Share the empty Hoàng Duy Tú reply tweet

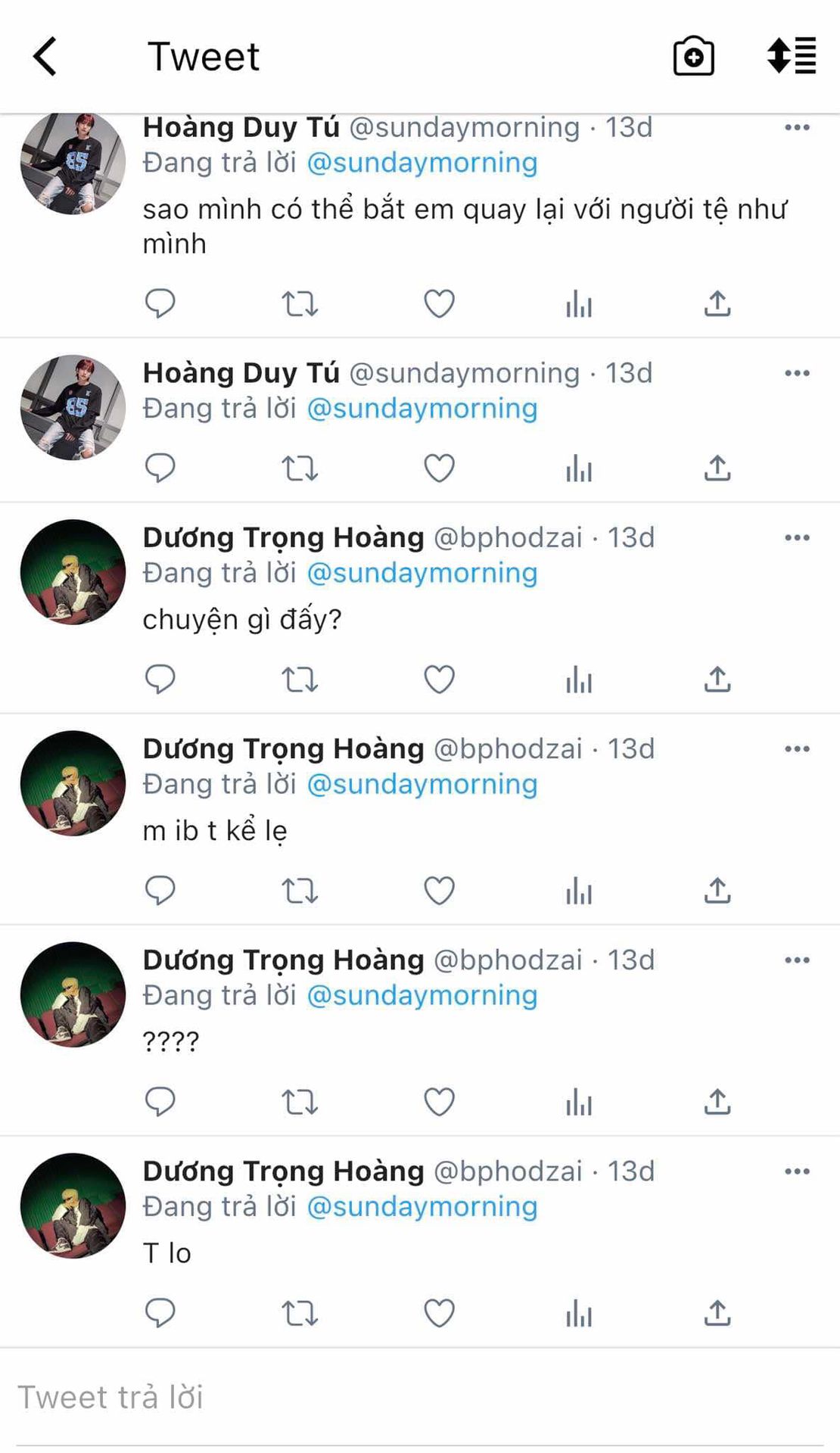[717, 468]
